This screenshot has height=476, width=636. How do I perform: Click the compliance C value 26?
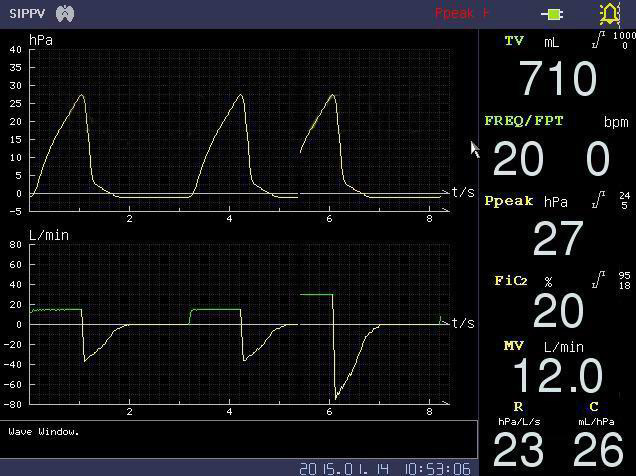tap(598, 450)
